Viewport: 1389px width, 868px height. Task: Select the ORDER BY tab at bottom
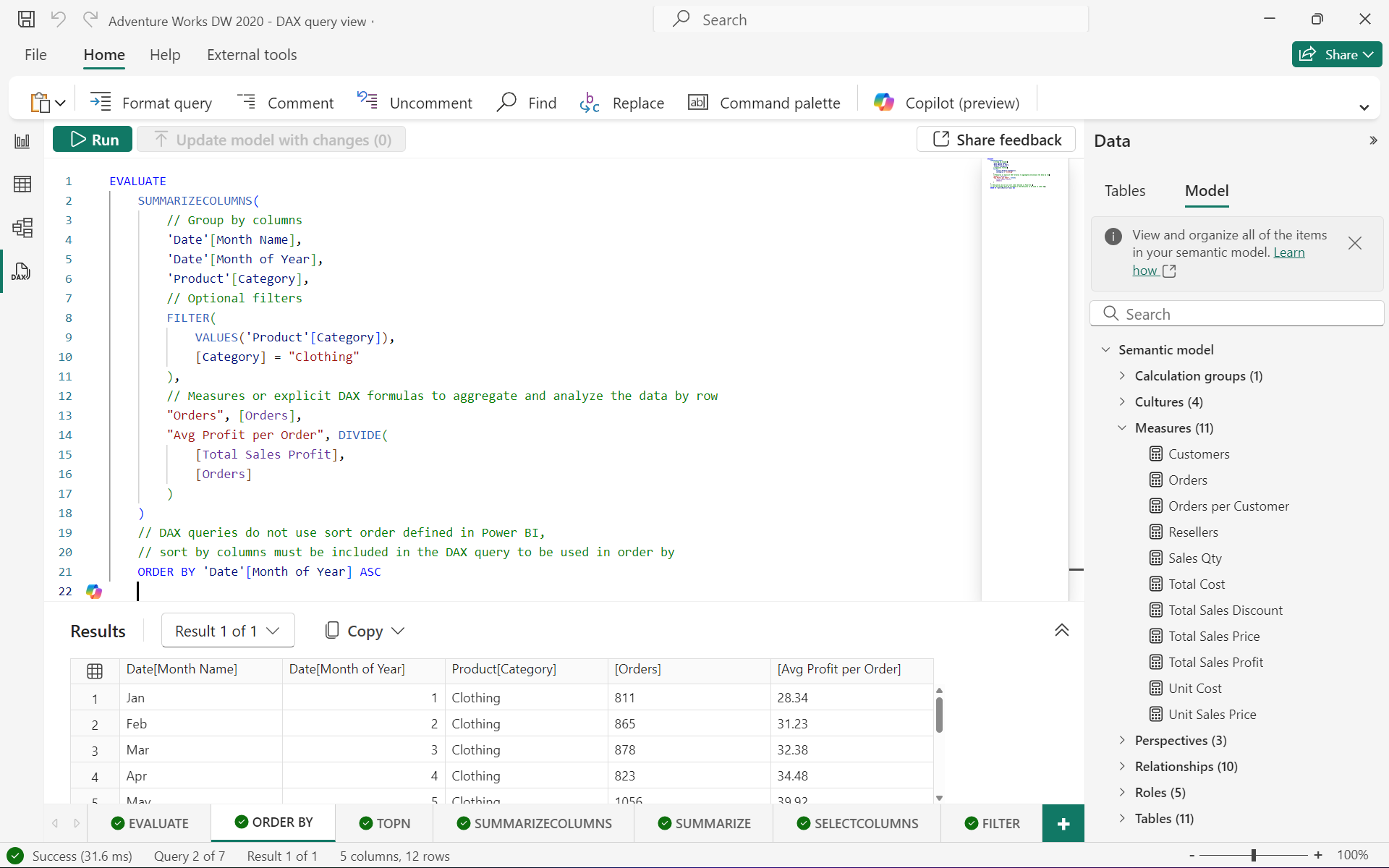point(274,823)
